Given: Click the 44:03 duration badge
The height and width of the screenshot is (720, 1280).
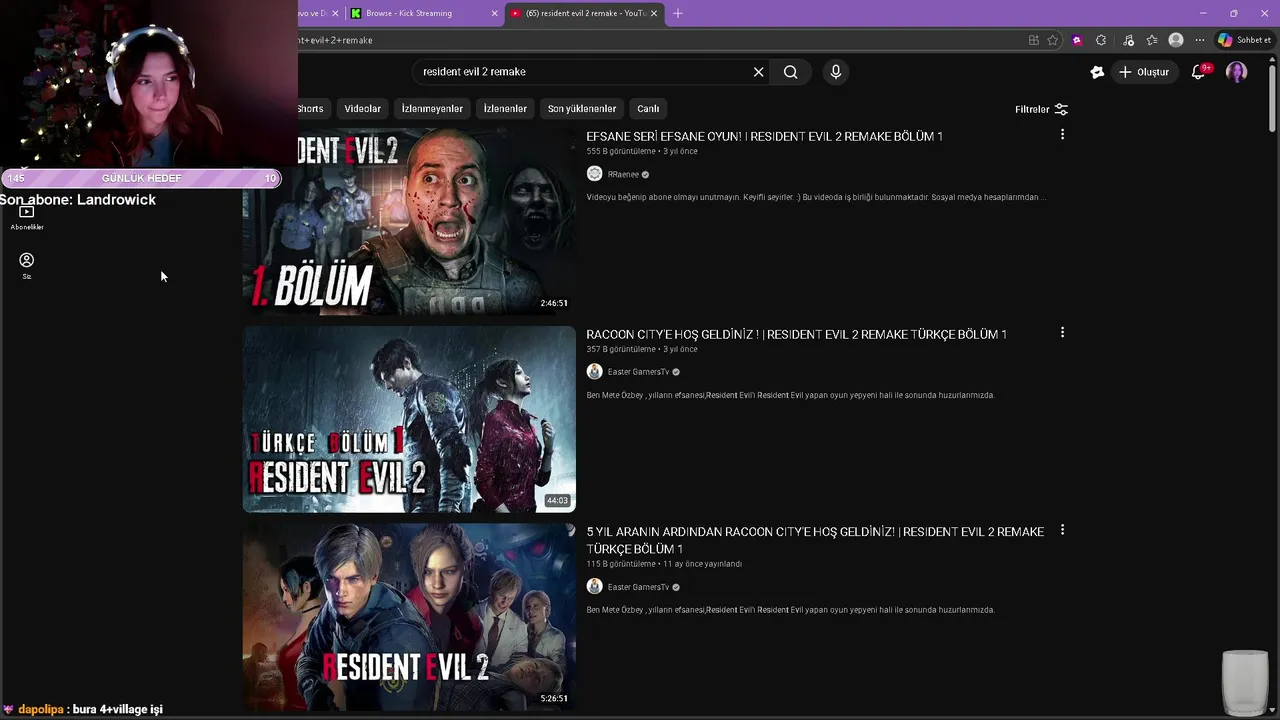Looking at the screenshot, I should [557, 500].
